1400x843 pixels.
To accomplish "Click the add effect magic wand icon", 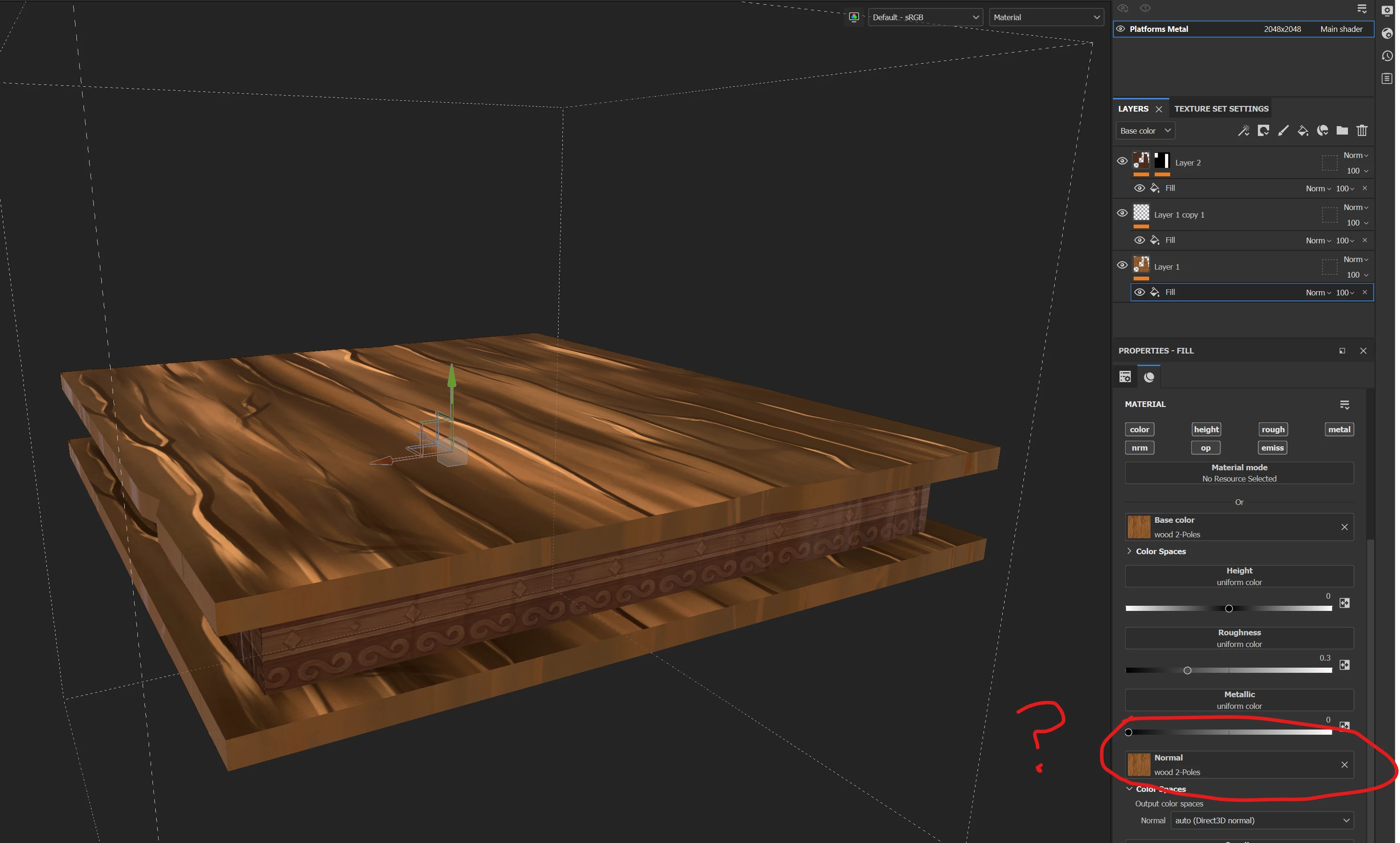I will 1243,131.
